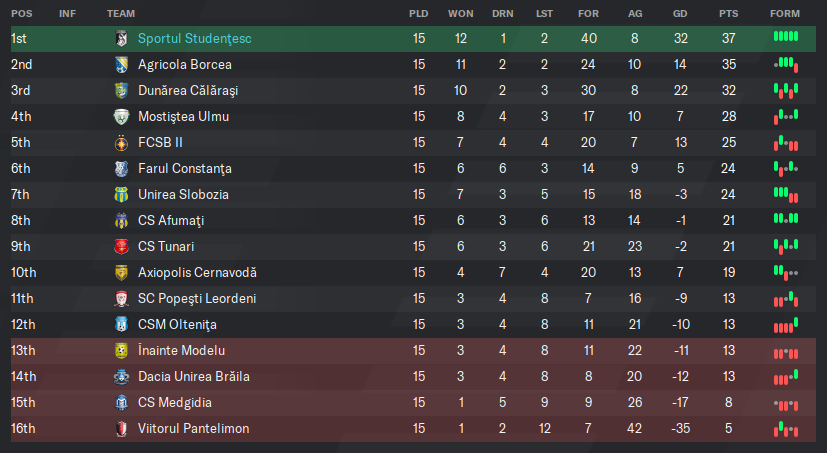Select the CS Medgidia team name
Image resolution: width=827 pixels, height=453 pixels.
175,403
